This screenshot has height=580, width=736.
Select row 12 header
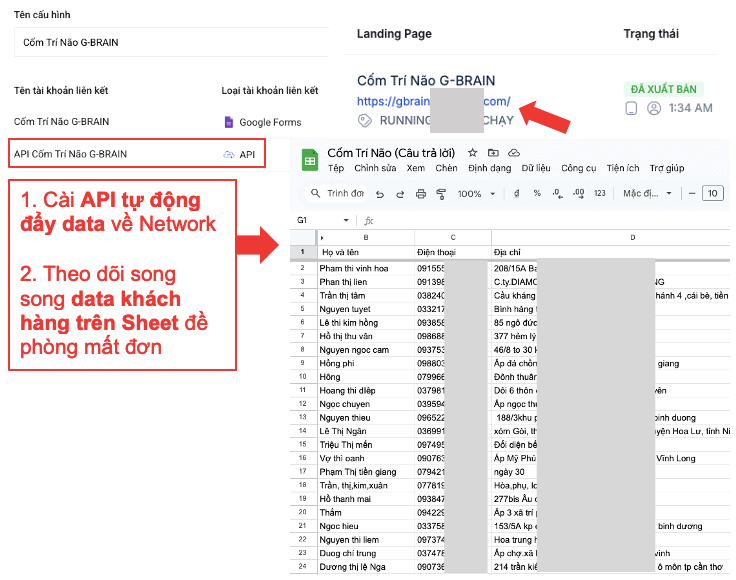(303, 404)
